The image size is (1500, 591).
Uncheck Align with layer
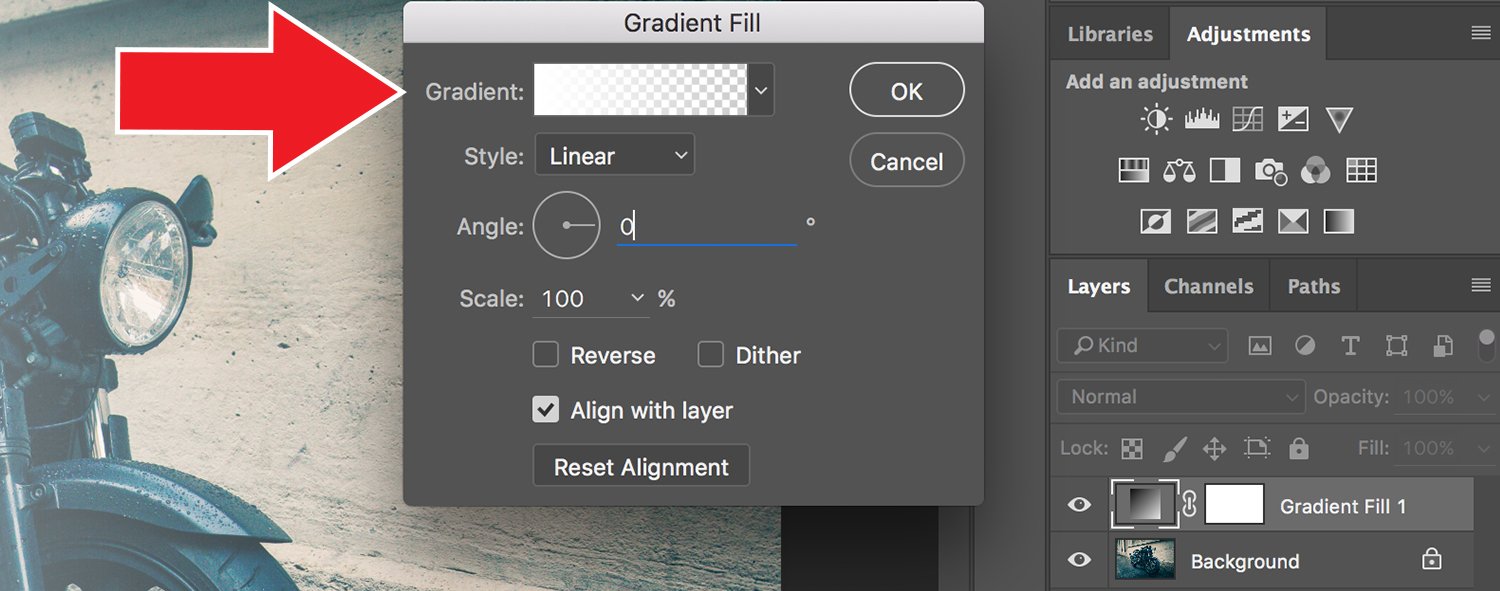click(x=545, y=409)
